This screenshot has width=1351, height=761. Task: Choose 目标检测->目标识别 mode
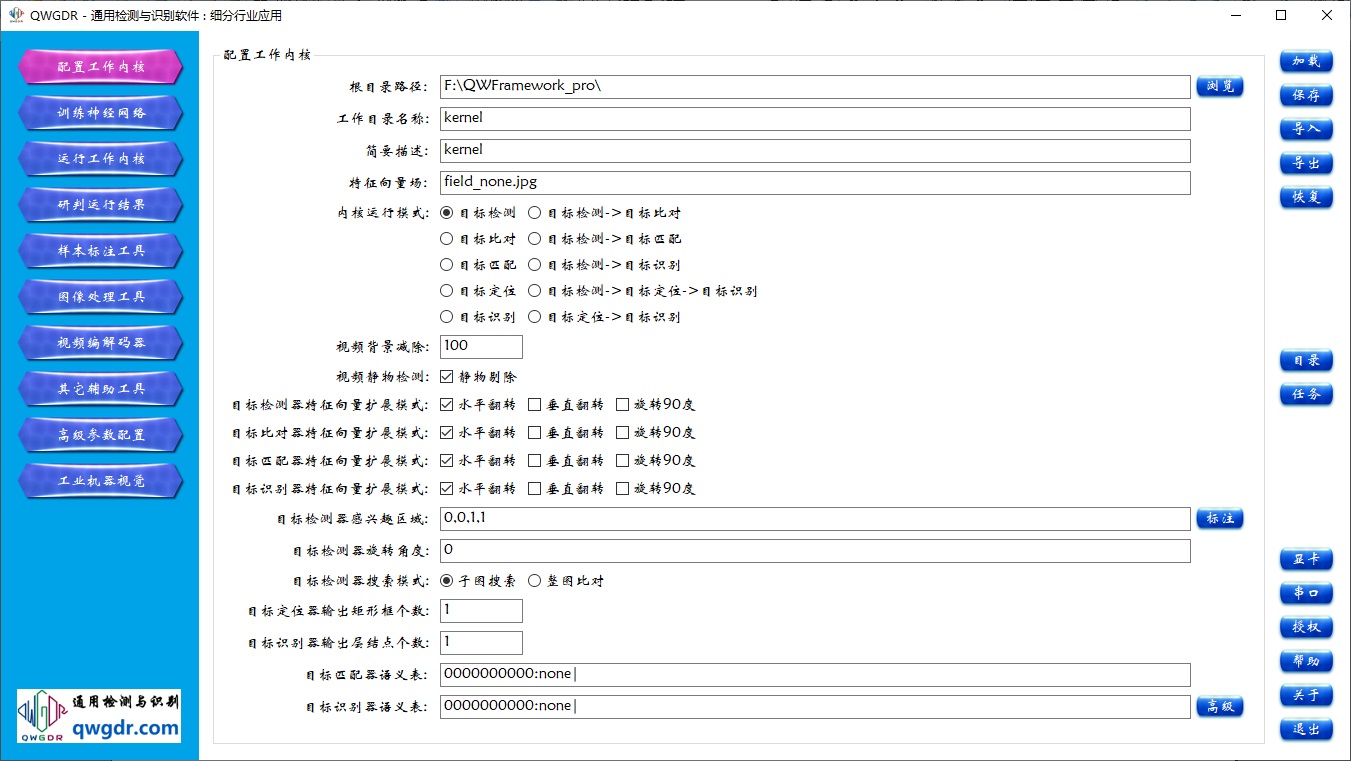[x=535, y=265]
